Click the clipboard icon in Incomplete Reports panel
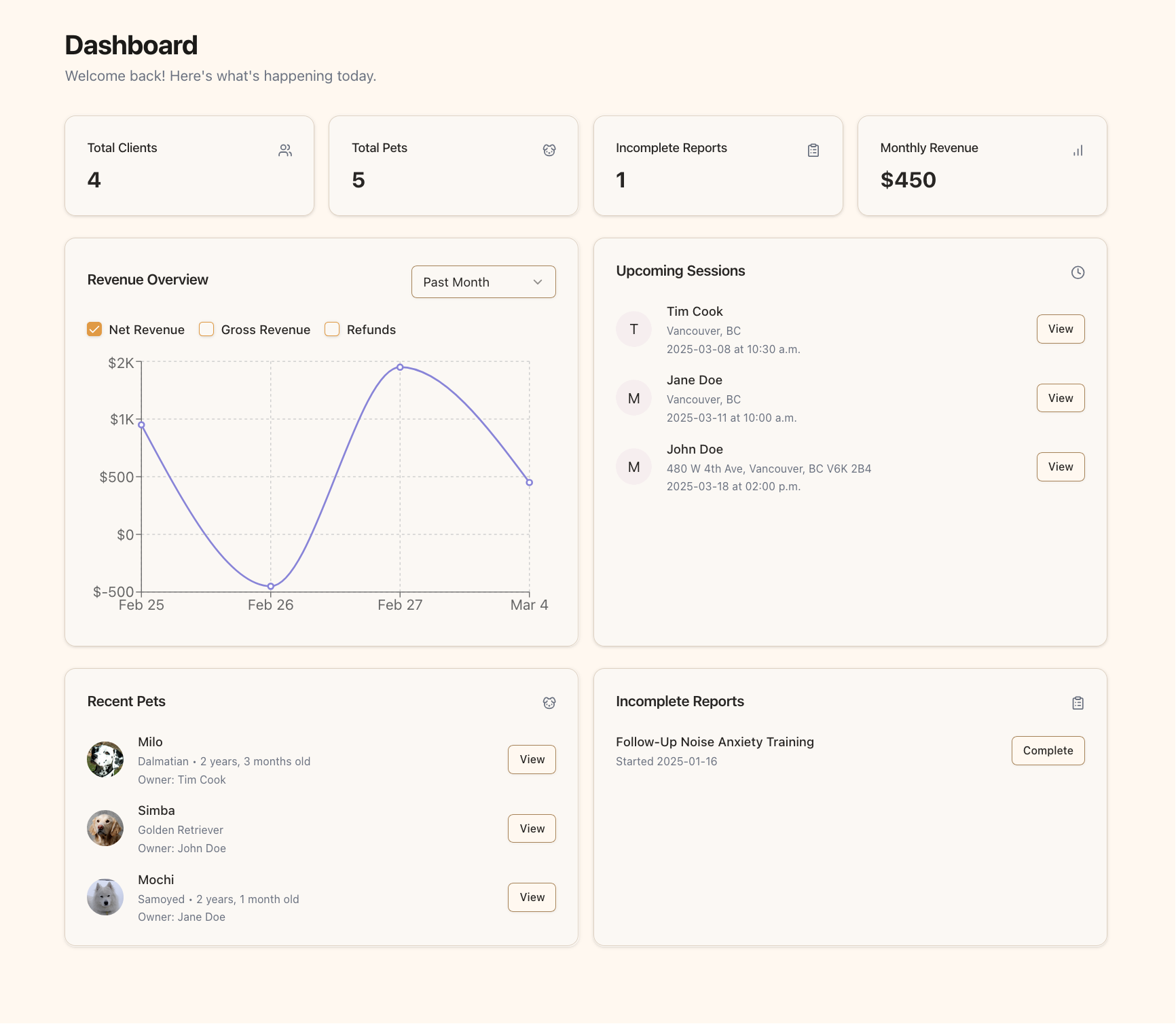The width and height of the screenshot is (1176, 1024). (1078, 703)
